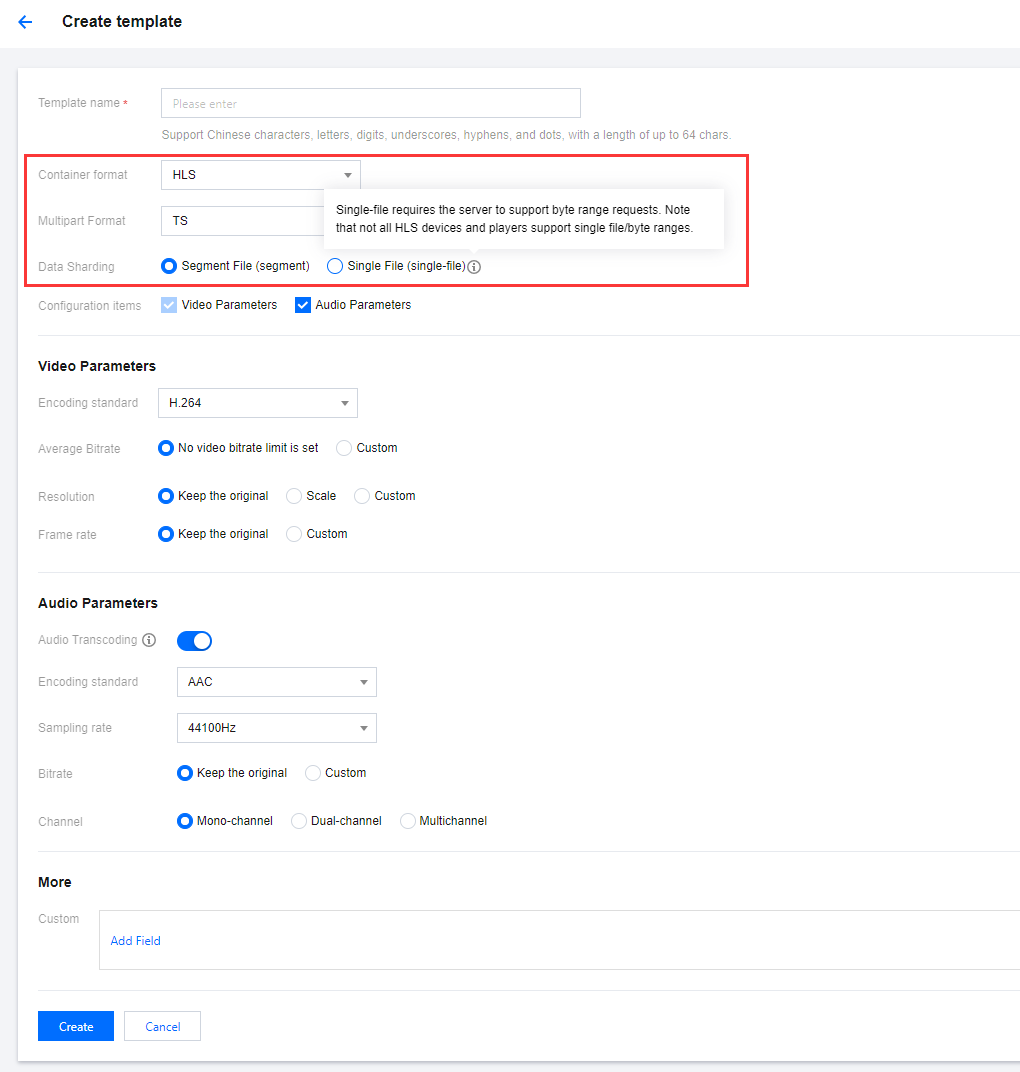Open the Sampling rate 44100Hz dropdown
The width and height of the screenshot is (1020, 1072).
click(276, 728)
